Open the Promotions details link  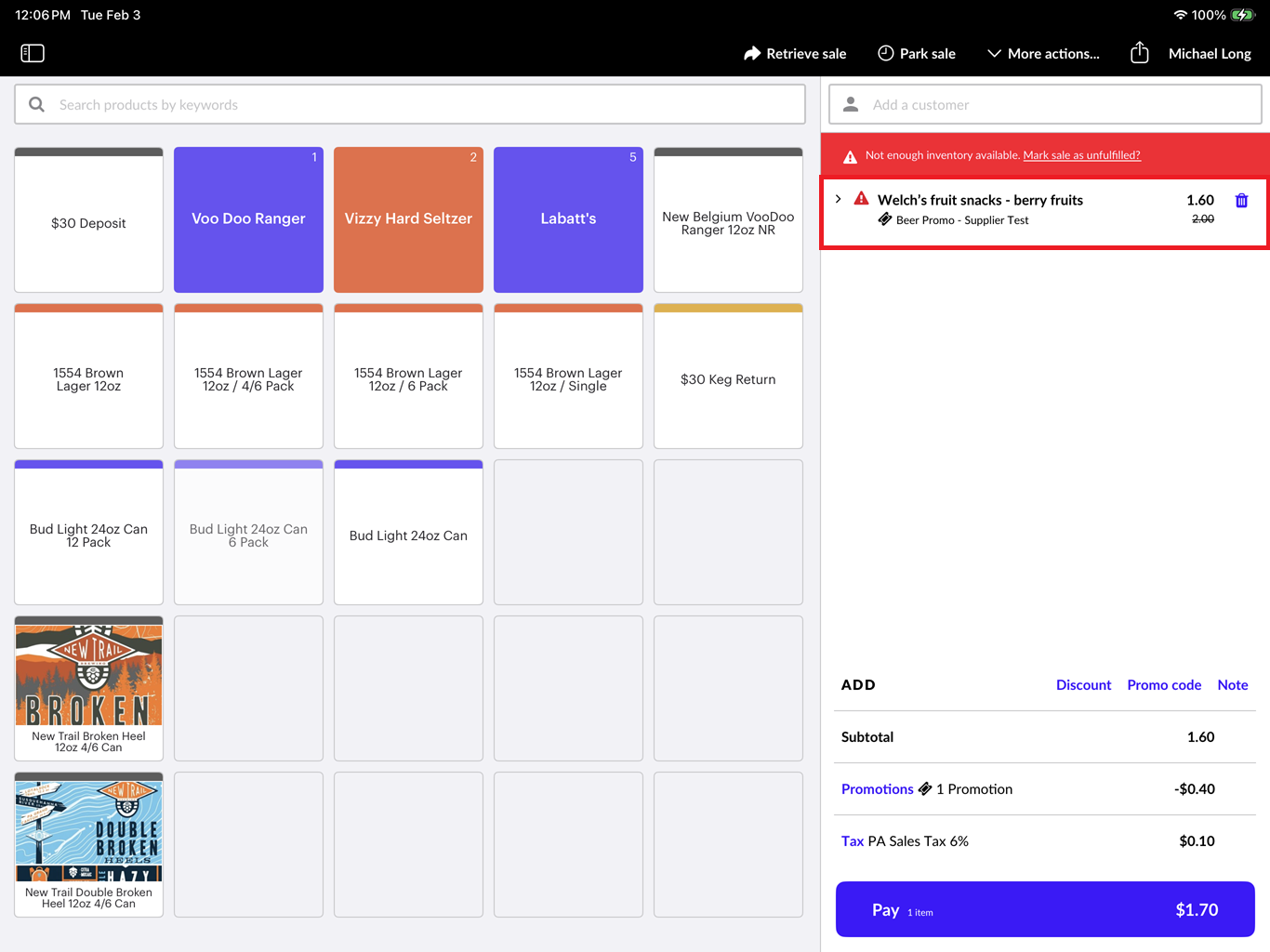[x=878, y=788]
